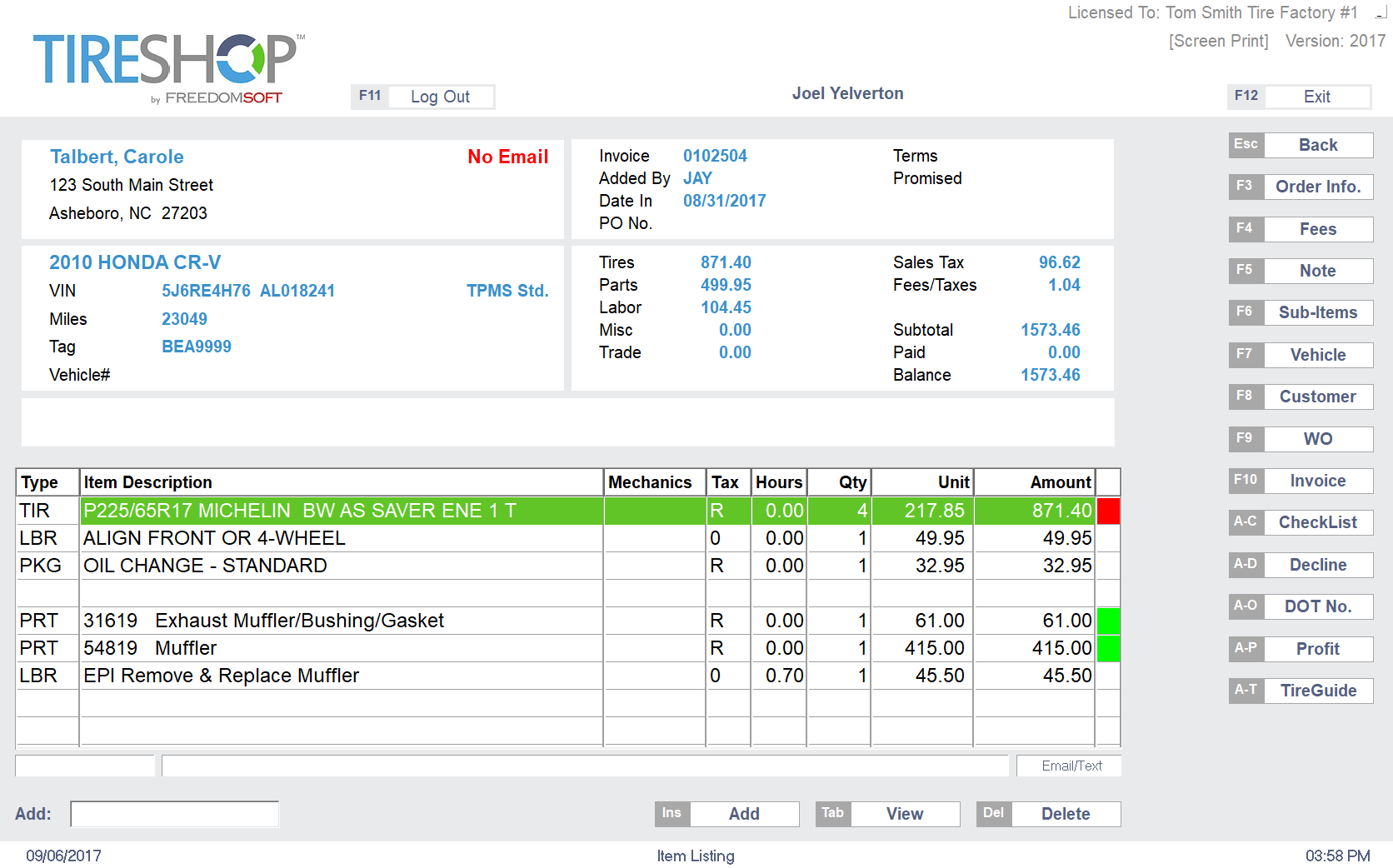This screenshot has width=1393, height=868.
Task: Go Back with the Esc button
Action: pos(1301,145)
